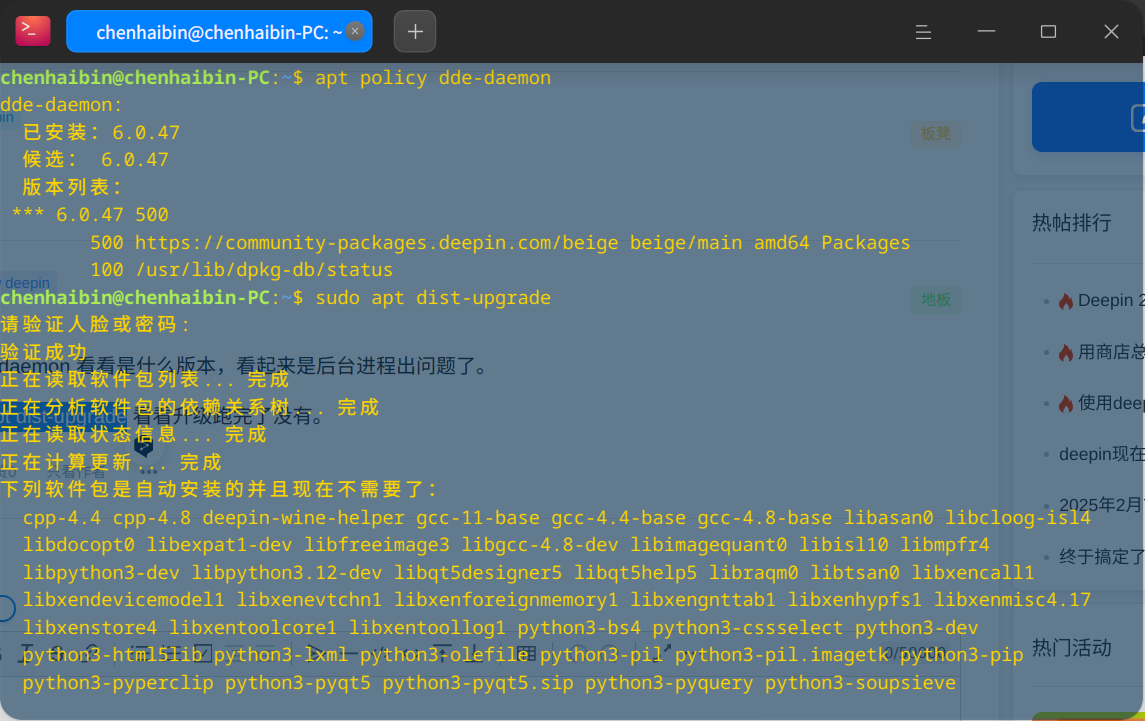
Task: Open the 'deepin现在' post in background page
Action: pyautogui.click(x=1102, y=454)
